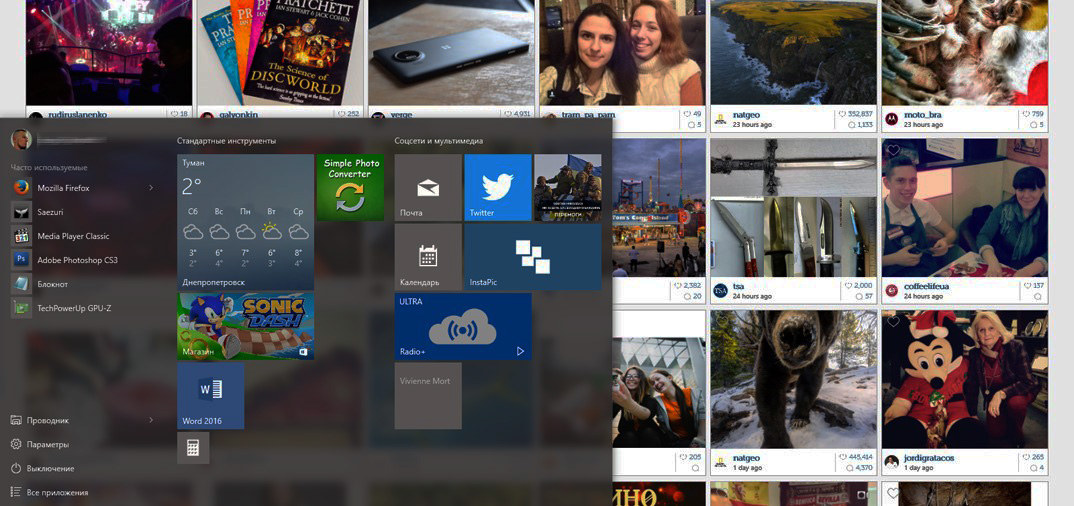Open the small Calculator tile
This screenshot has height=506, width=1074.
pyautogui.click(x=193, y=448)
